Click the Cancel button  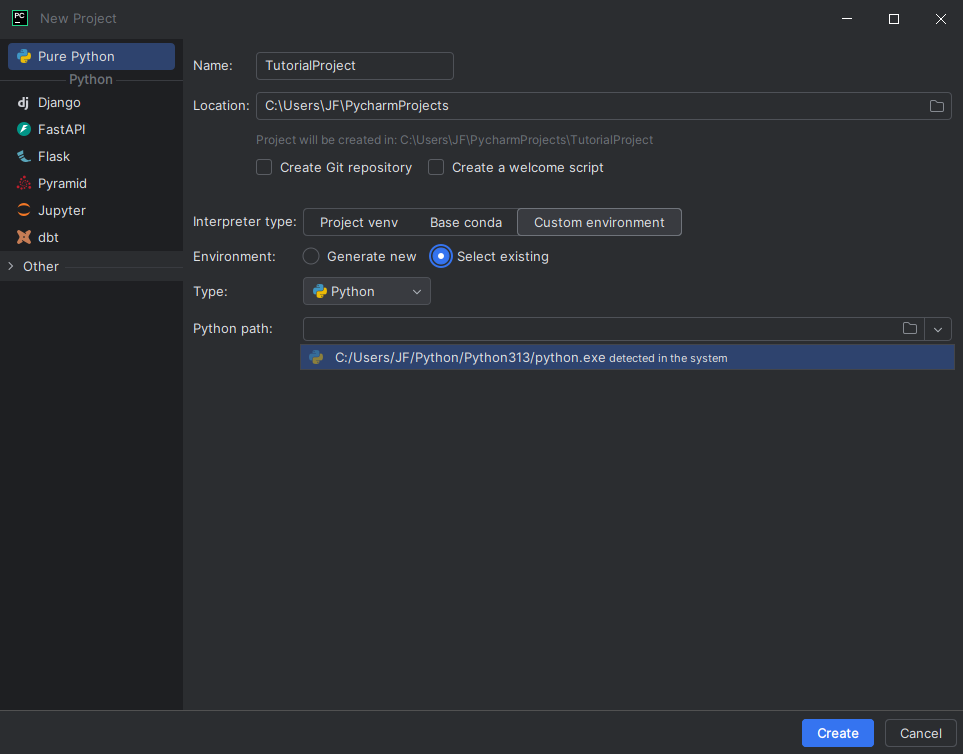pyautogui.click(x=921, y=733)
